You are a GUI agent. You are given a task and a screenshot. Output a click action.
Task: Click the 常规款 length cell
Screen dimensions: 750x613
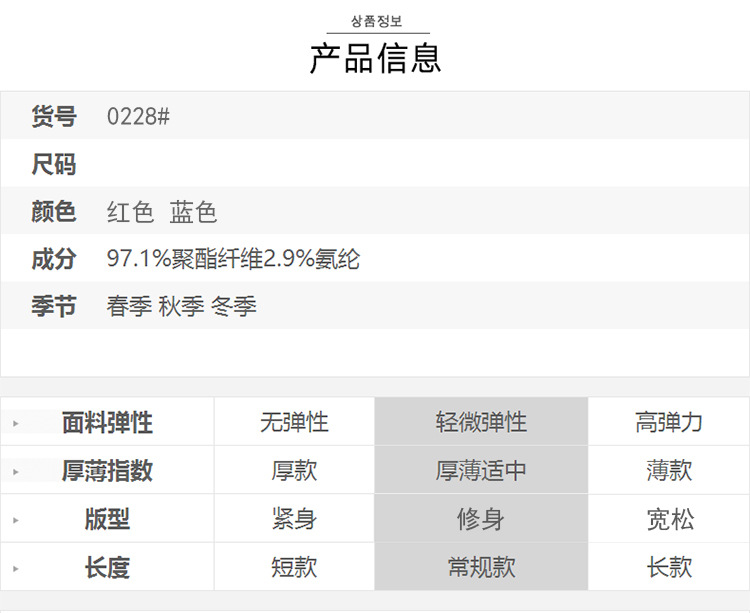pyautogui.click(x=481, y=567)
